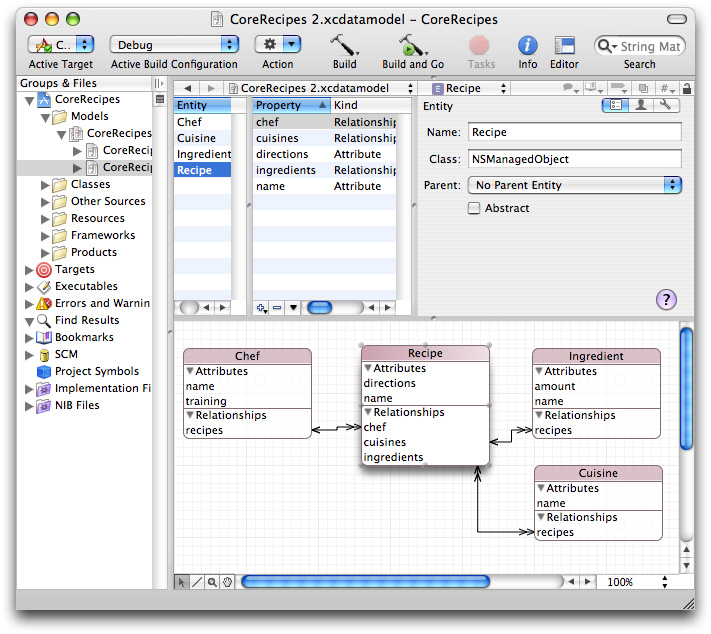Click the Targets icon in sidebar

[44, 270]
